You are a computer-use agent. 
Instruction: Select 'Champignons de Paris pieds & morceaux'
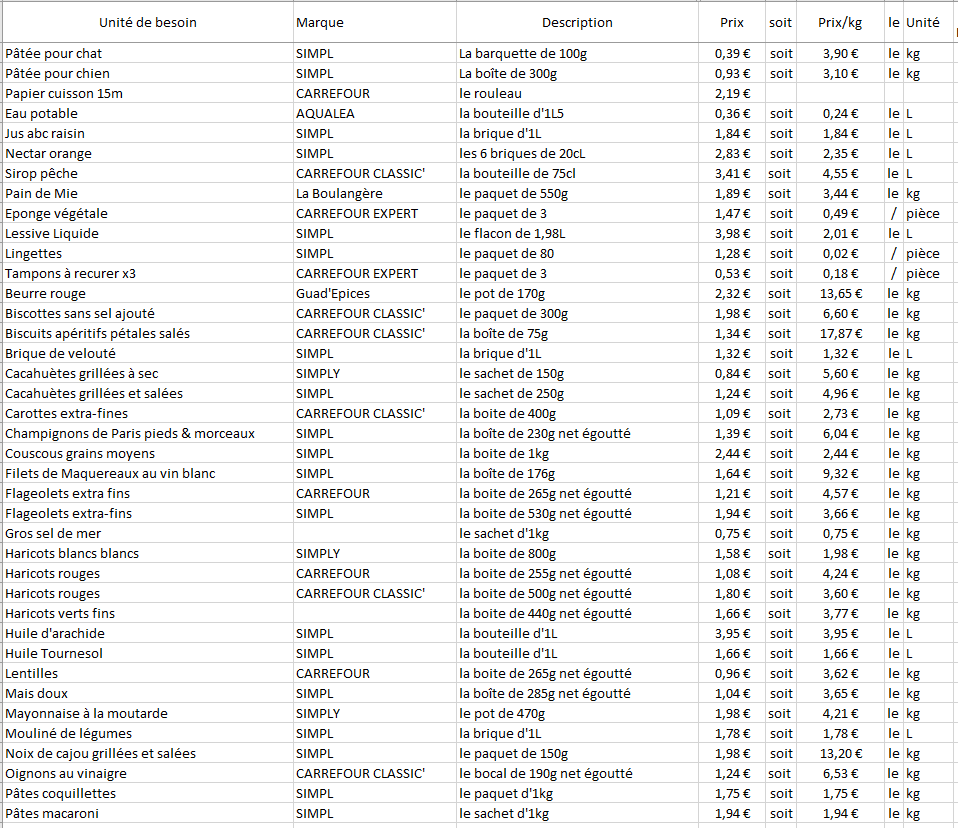point(148,434)
